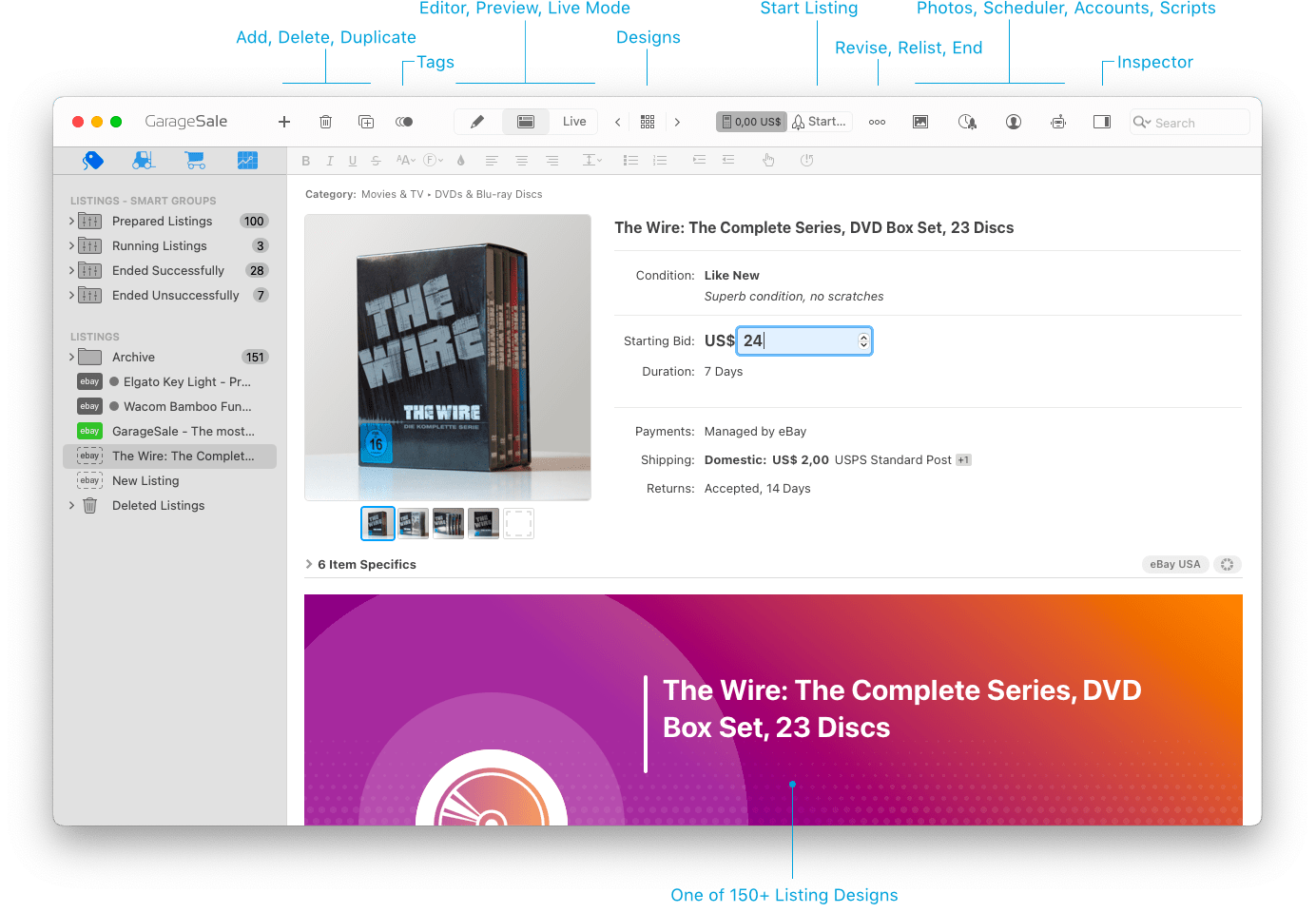The image size is (1316, 913).
Task: Open the Scripts robot icon
Action: point(1058,122)
